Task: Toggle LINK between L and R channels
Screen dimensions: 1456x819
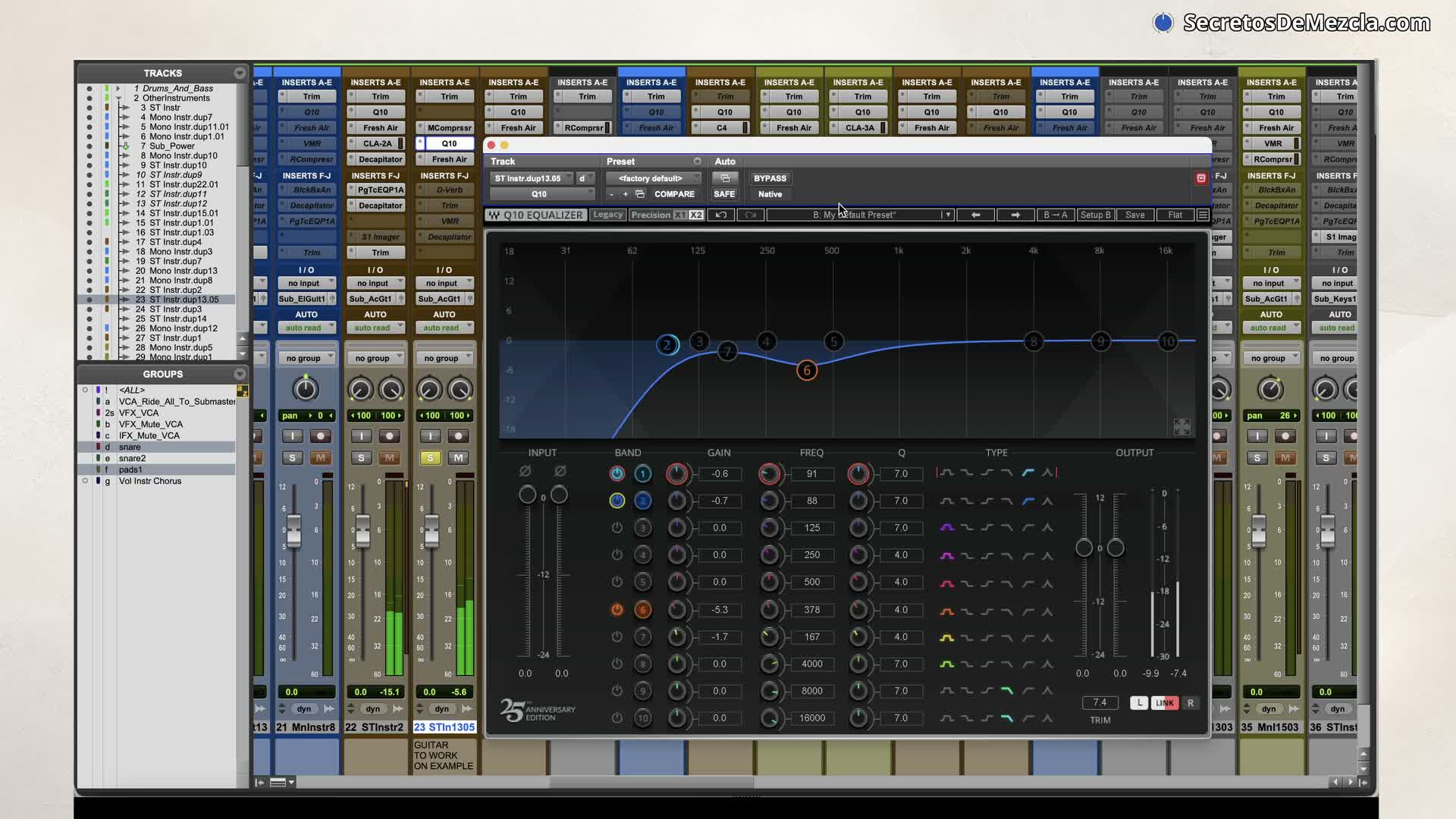Action: click(1164, 703)
